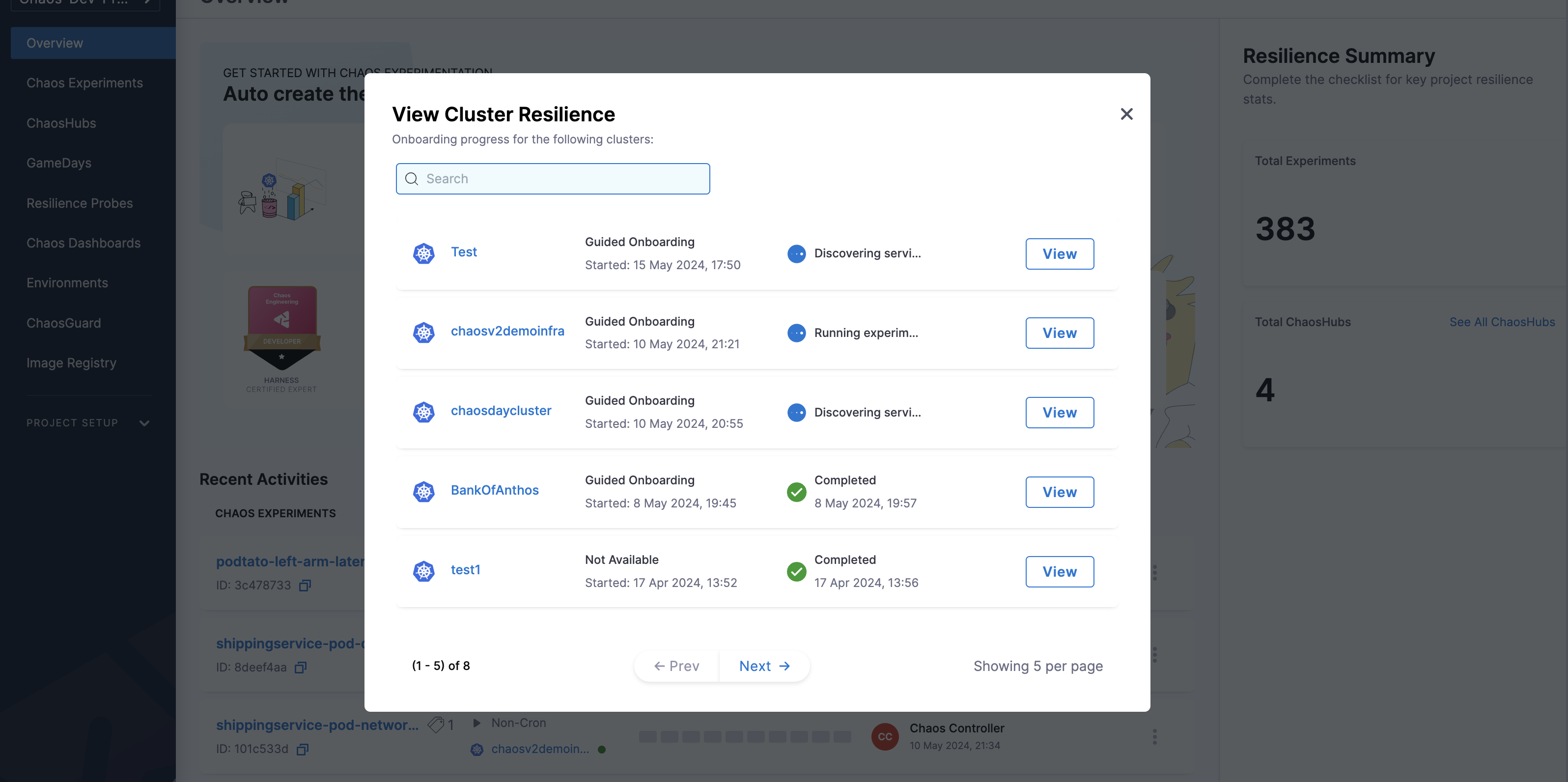This screenshot has width=1568, height=782.
Task: Copy experiment ID 8deef4aa icon
Action: 301,667
